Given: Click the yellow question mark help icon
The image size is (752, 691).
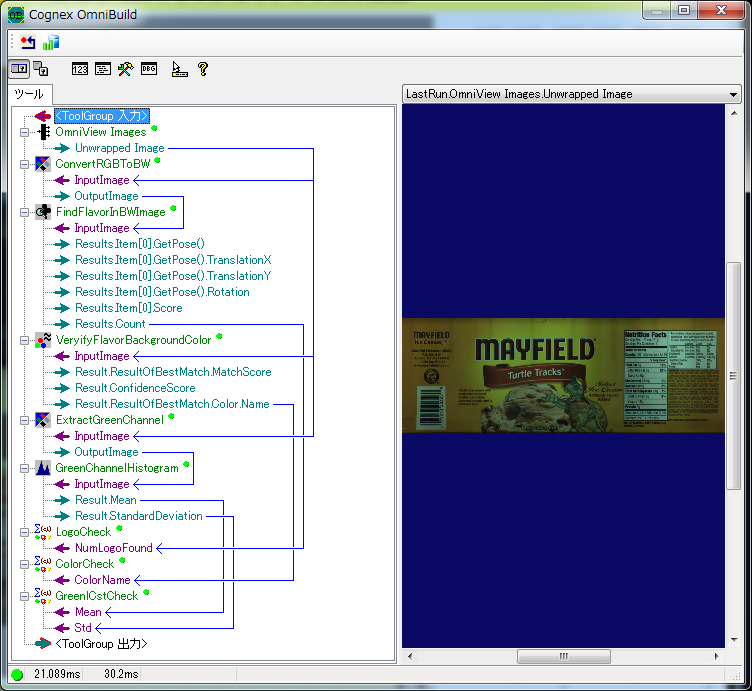Looking at the screenshot, I should tap(203, 69).
